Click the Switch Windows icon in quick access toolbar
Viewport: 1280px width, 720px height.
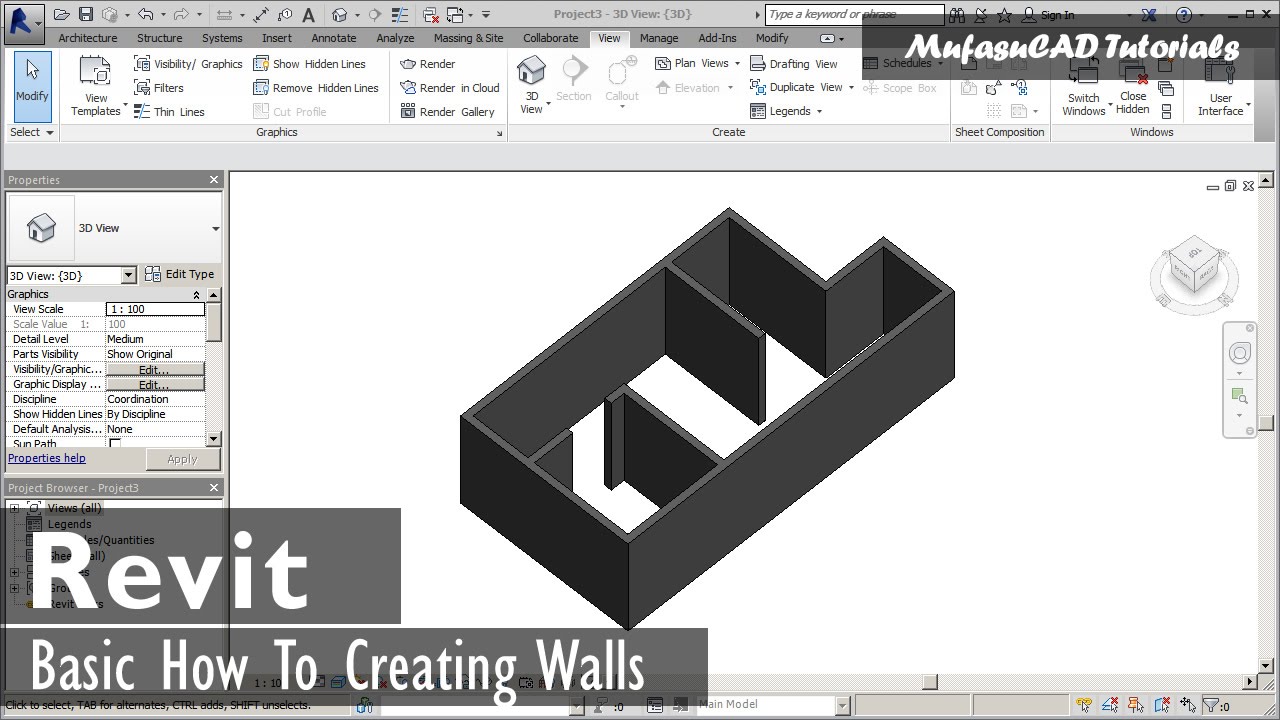(455, 15)
